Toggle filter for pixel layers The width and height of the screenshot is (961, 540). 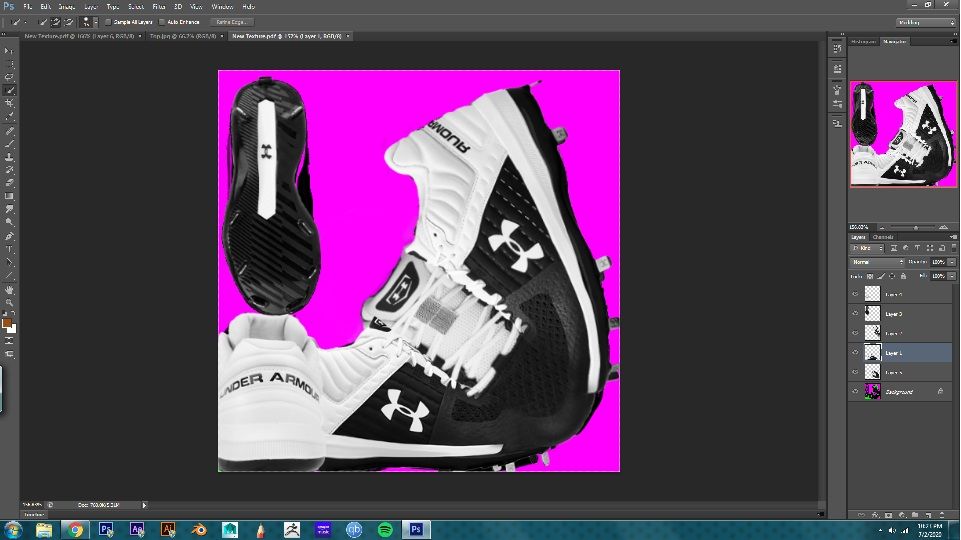[894, 248]
